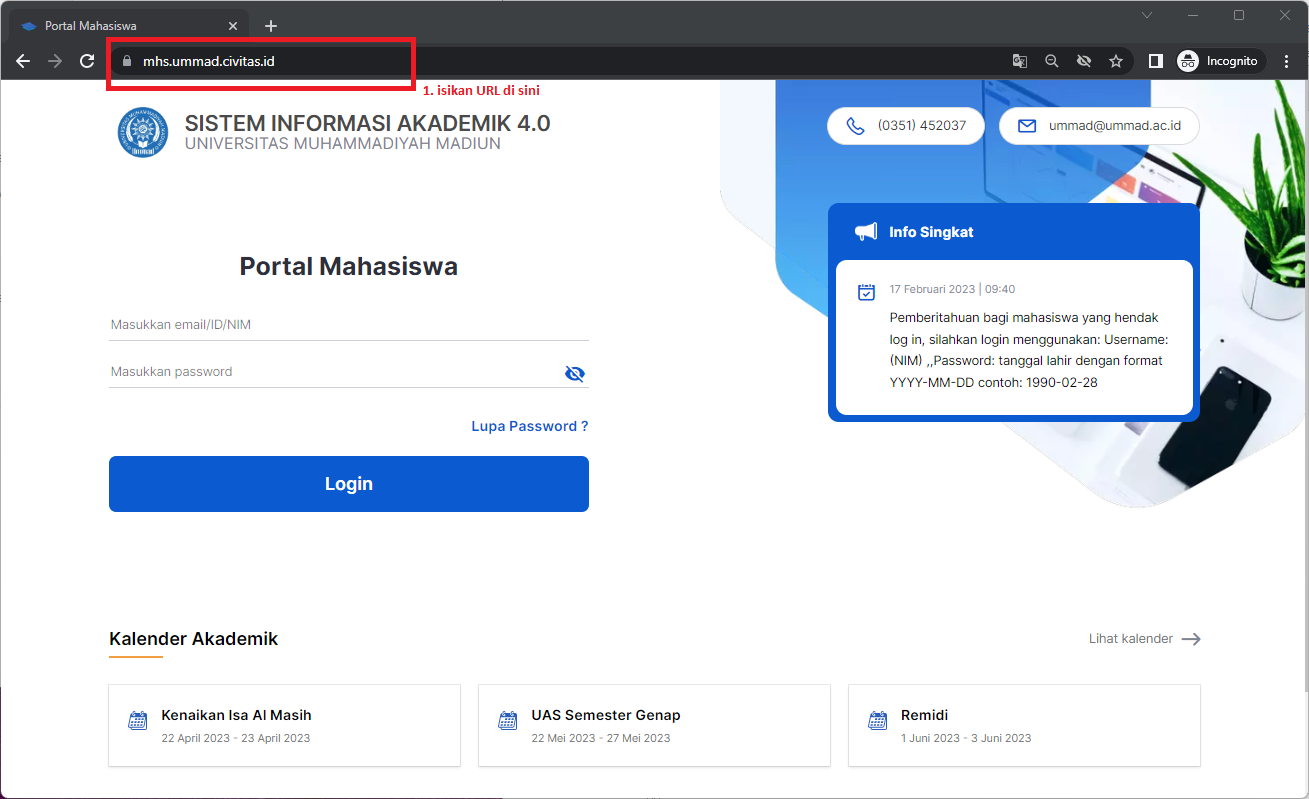Click the Incognito profile chip
Image resolution: width=1309 pixels, height=799 pixels.
click(1219, 60)
